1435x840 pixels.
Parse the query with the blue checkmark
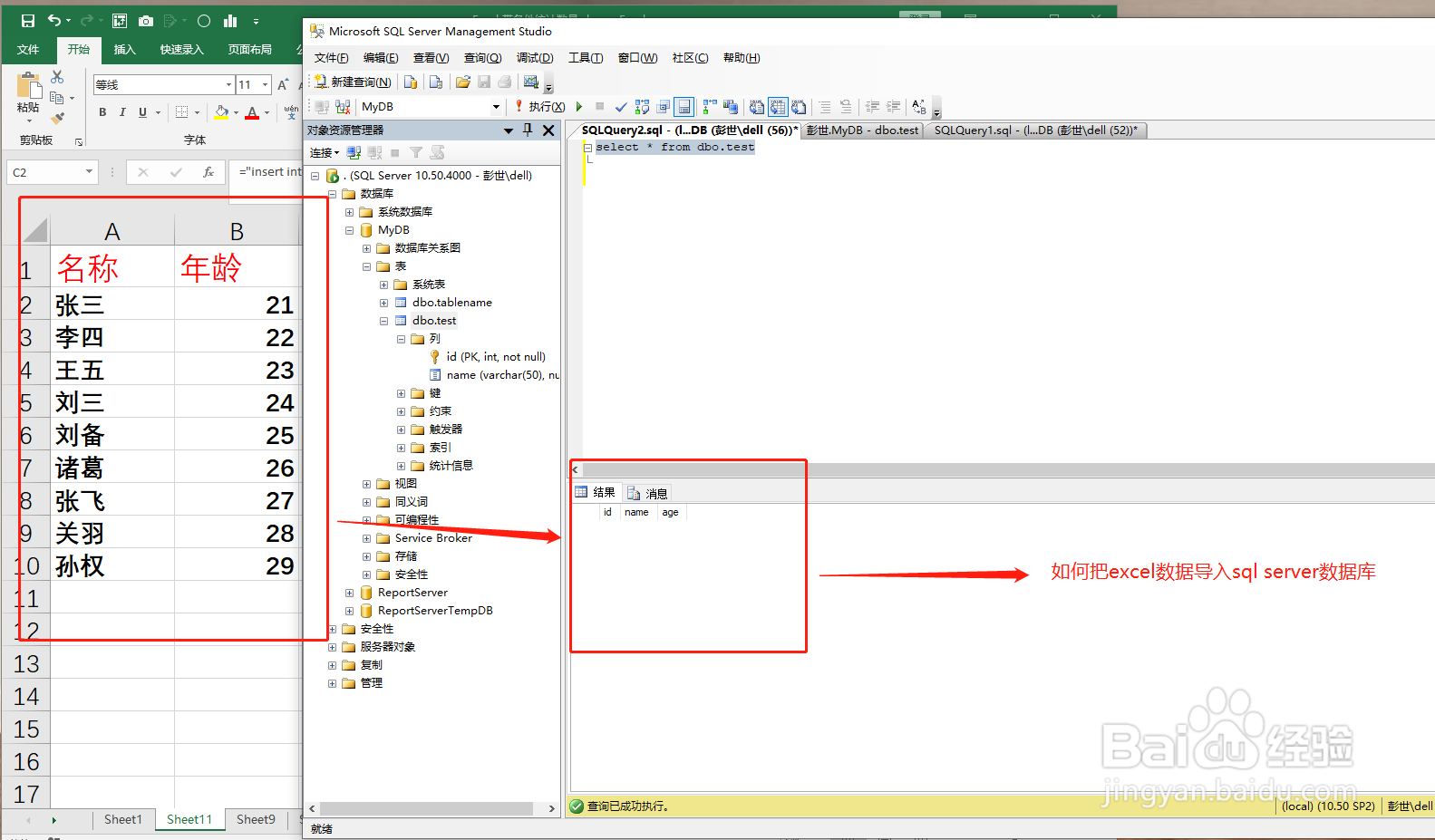pos(621,107)
